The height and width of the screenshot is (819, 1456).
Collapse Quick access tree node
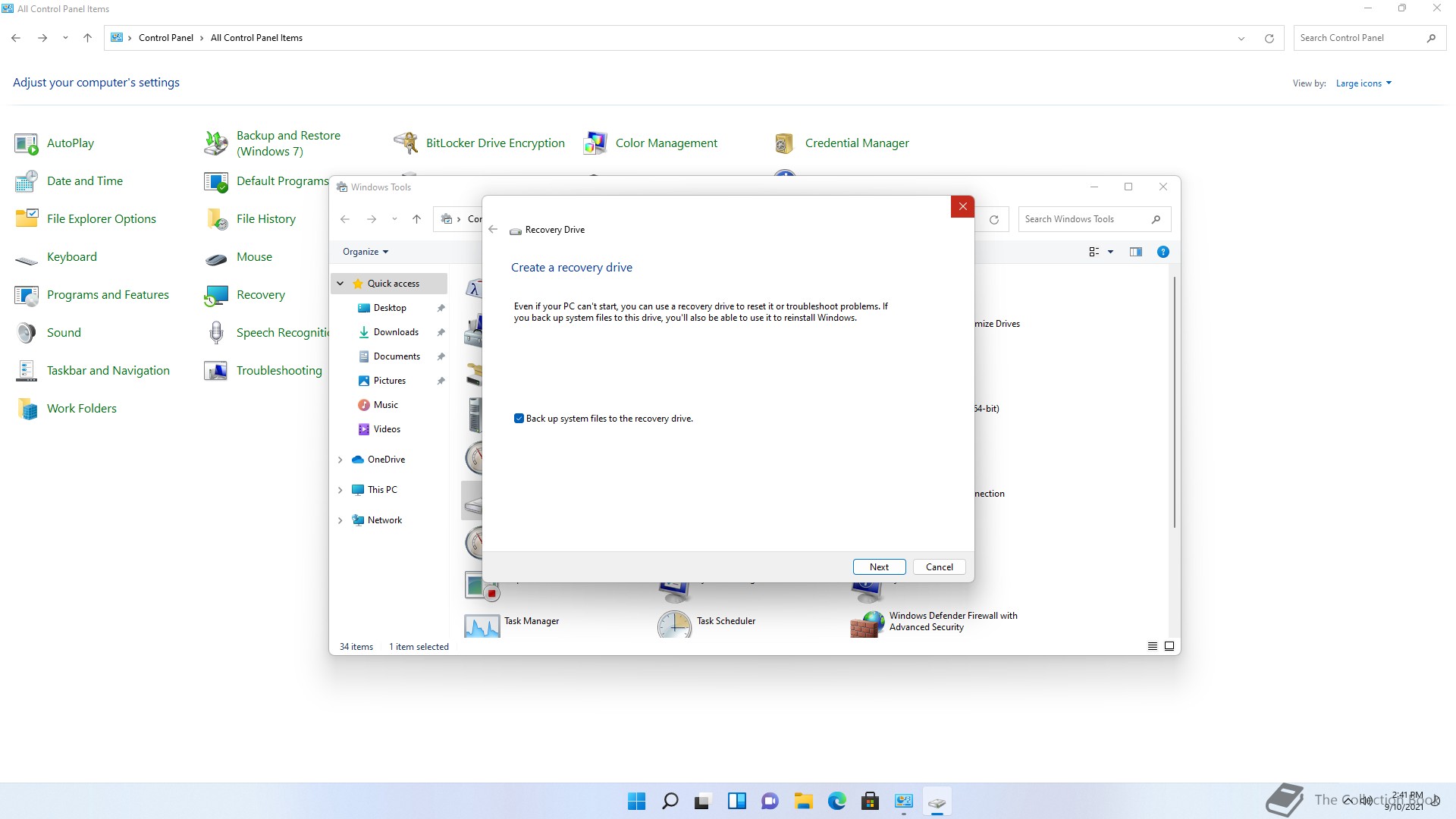pos(340,284)
